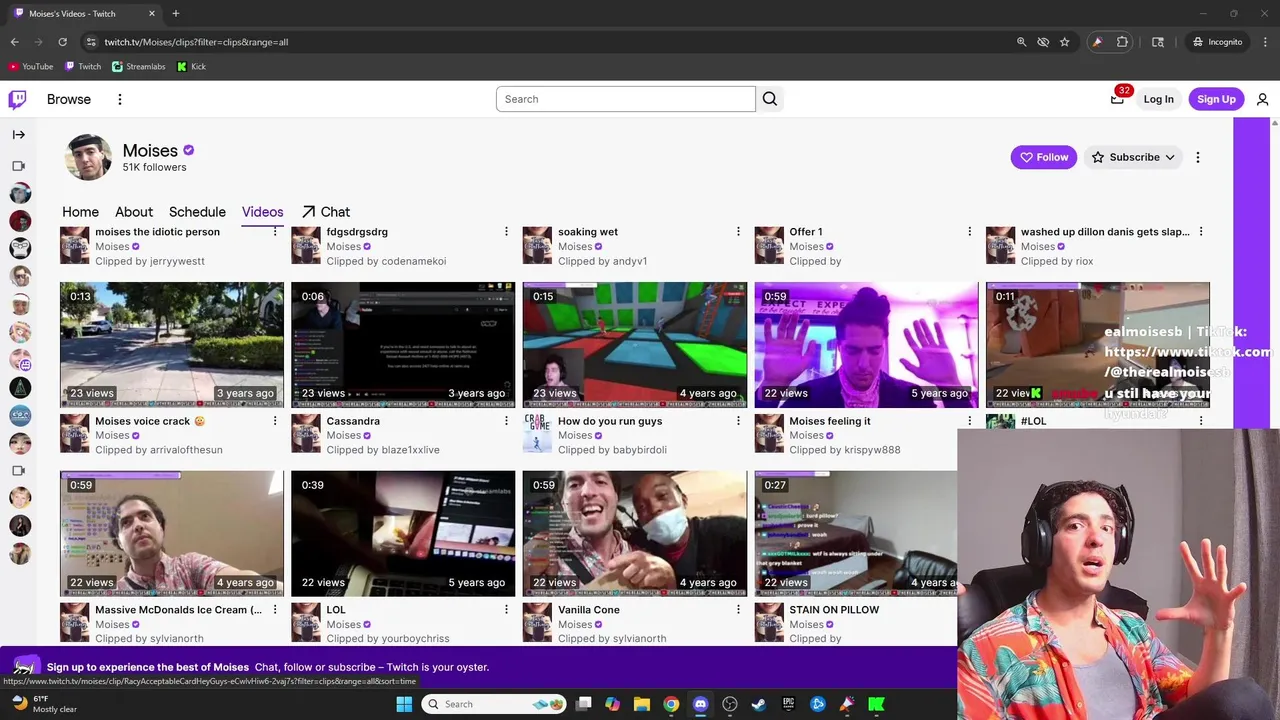Click the search magnifier button

coord(770,99)
